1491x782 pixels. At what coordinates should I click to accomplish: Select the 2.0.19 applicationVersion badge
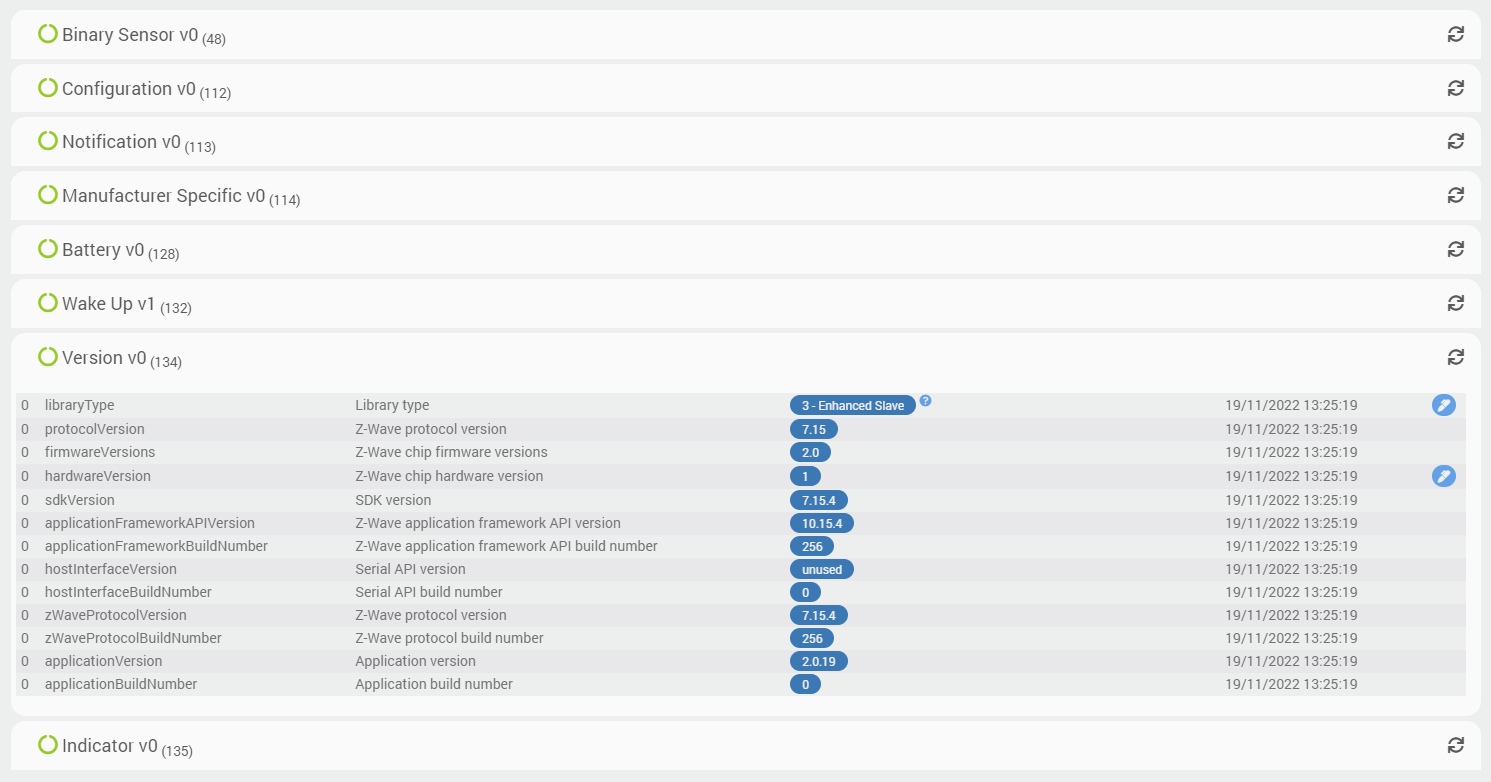818,661
